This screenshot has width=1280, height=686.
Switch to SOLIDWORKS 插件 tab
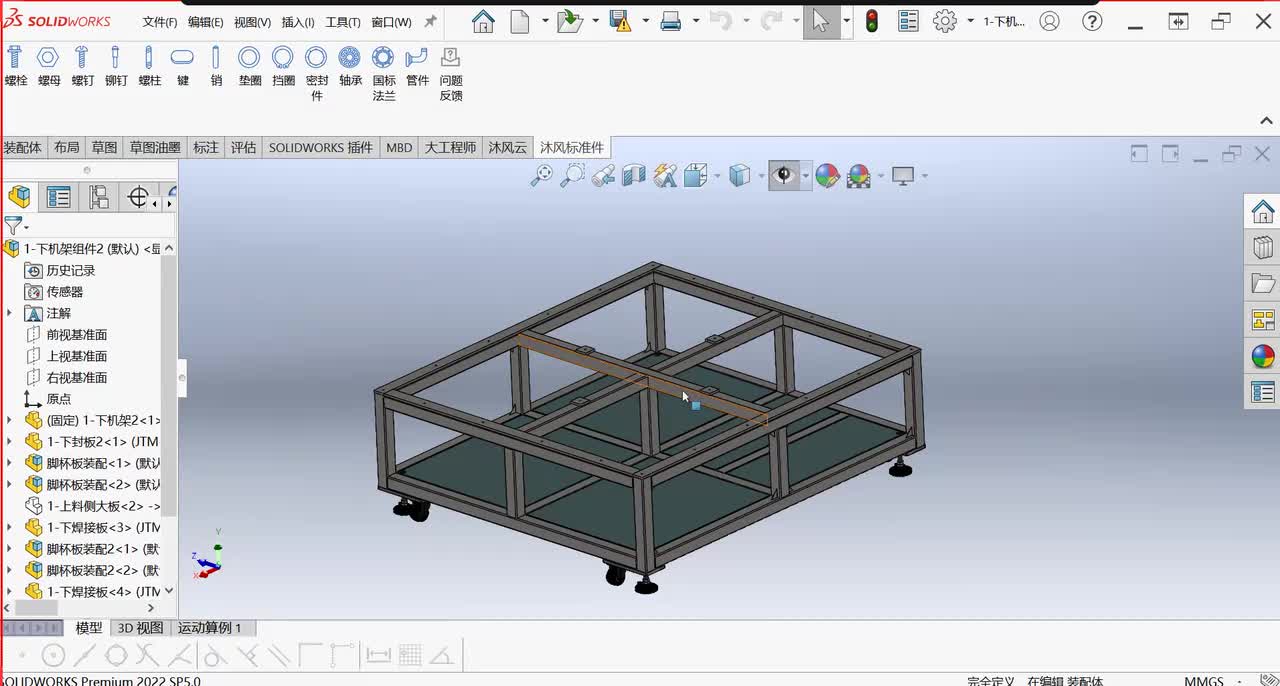click(321, 147)
